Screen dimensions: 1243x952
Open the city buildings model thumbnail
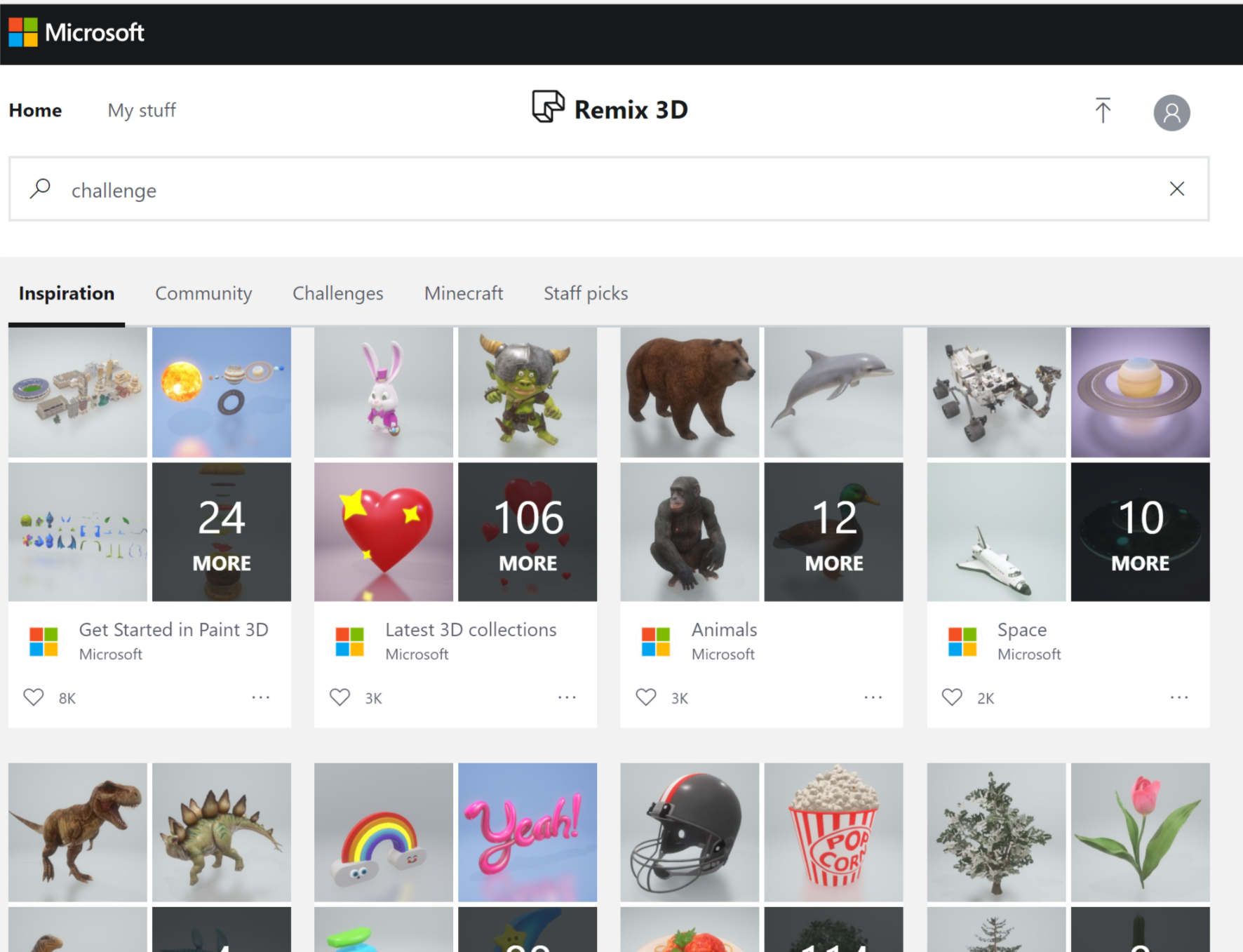(78, 392)
